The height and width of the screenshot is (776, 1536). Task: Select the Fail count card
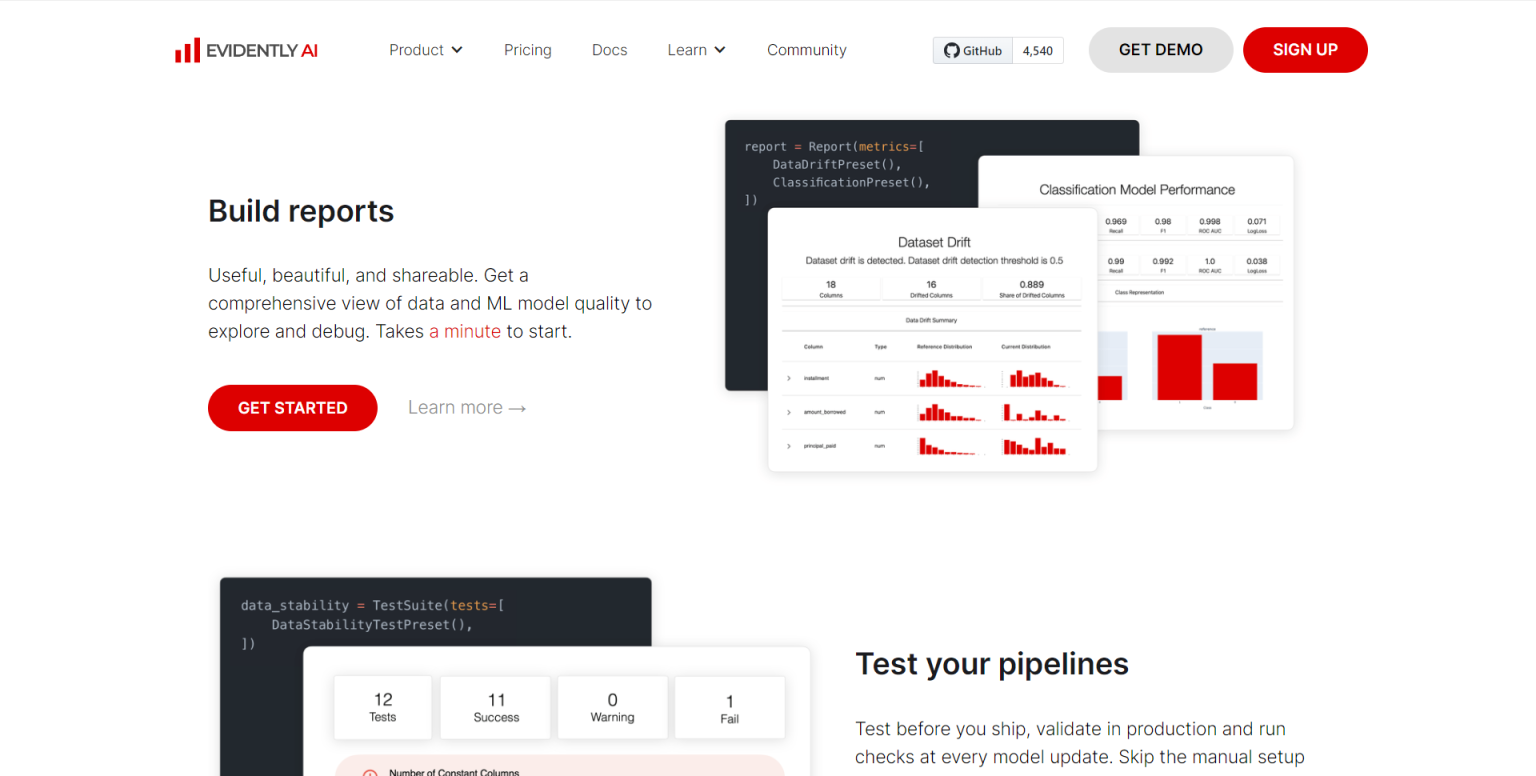tap(729, 708)
